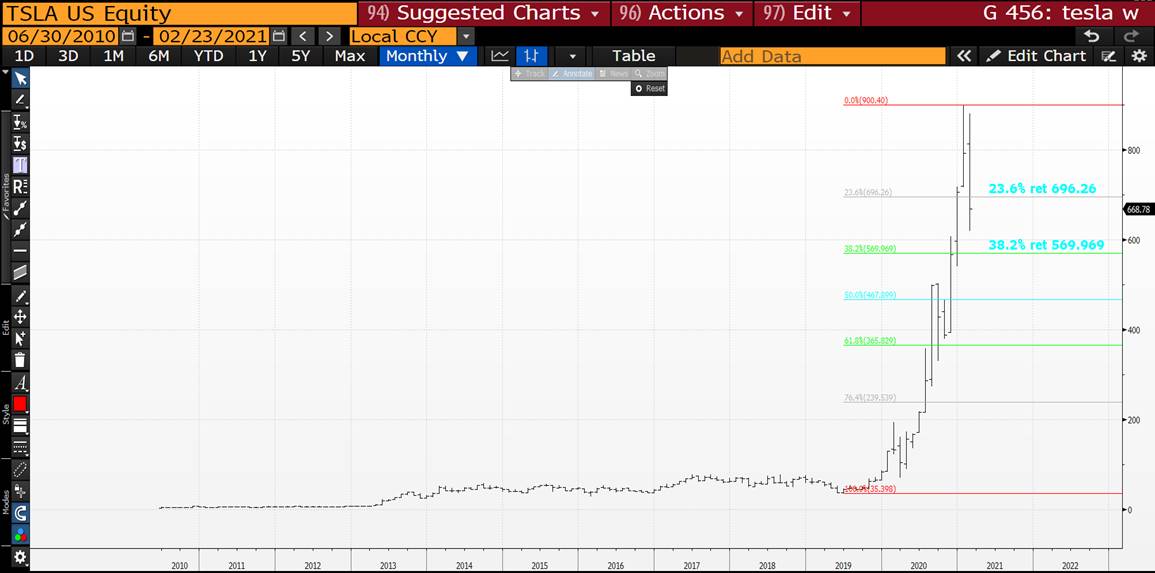Viewport: 1155px width, 573px height.
Task: Click the Track mode button
Action: pos(530,74)
